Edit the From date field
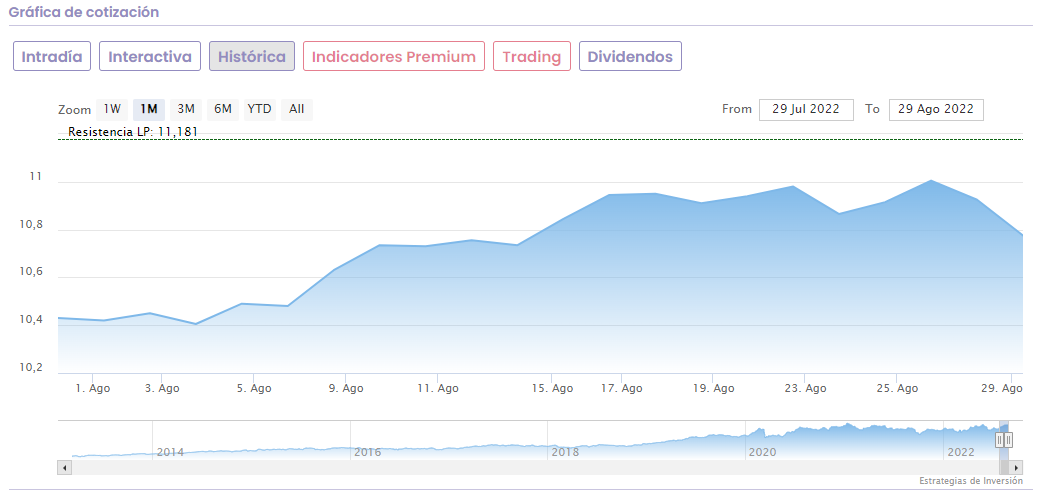The height and width of the screenshot is (499, 1039). [x=806, y=109]
